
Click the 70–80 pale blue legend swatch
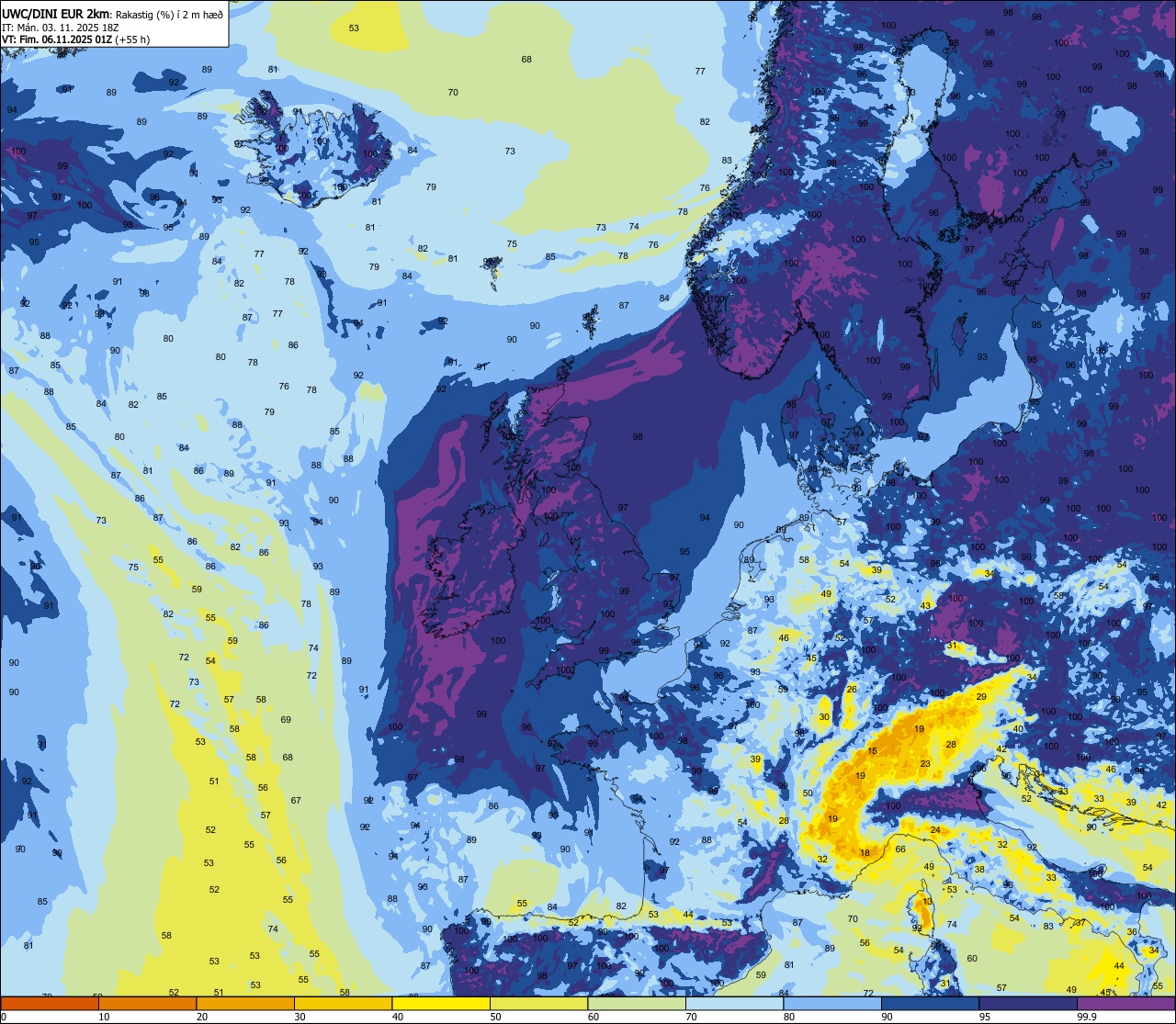click(x=734, y=1004)
